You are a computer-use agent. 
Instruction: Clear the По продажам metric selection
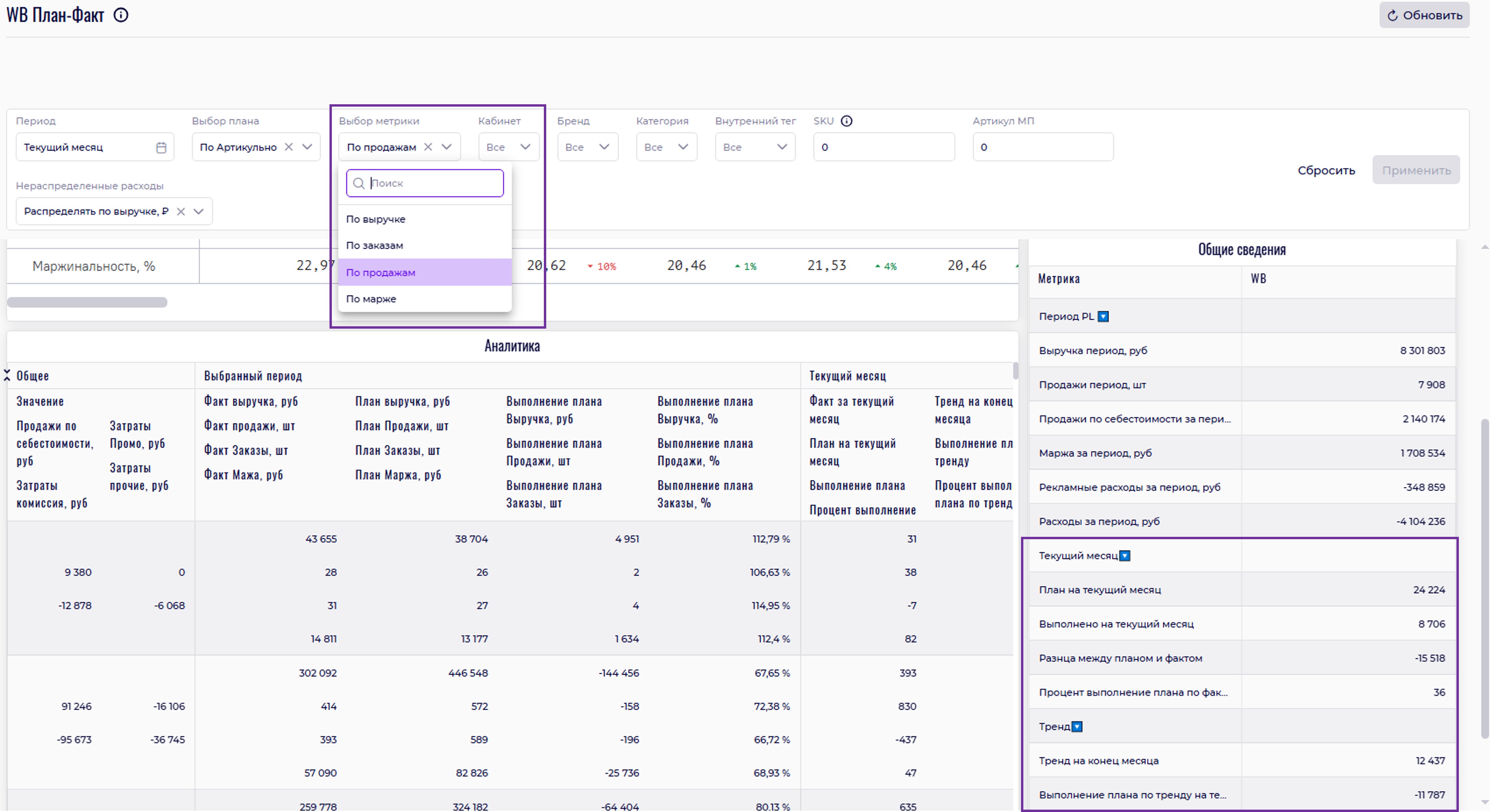pyautogui.click(x=428, y=147)
